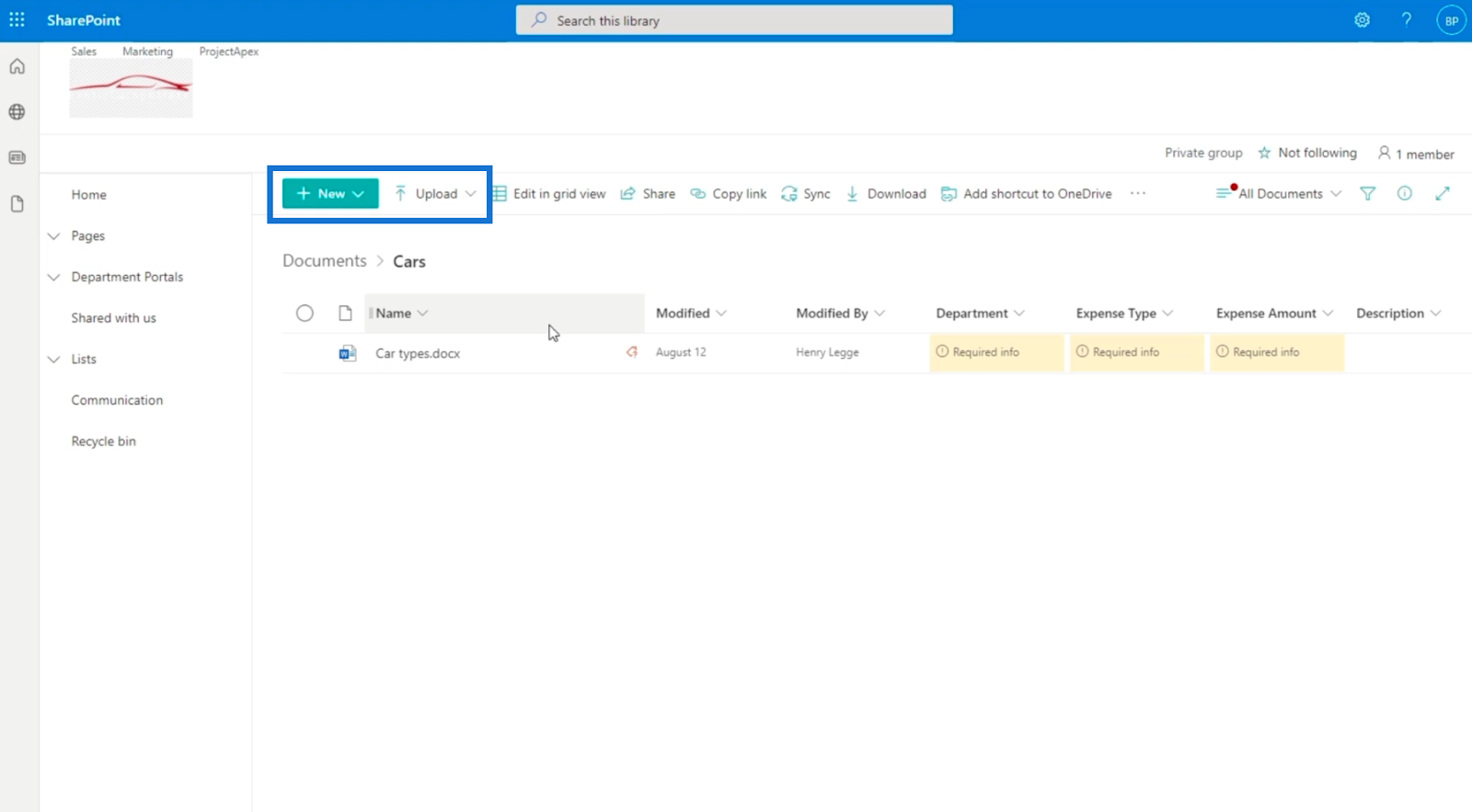
Task: Open Shared with us link
Action: tap(114, 318)
